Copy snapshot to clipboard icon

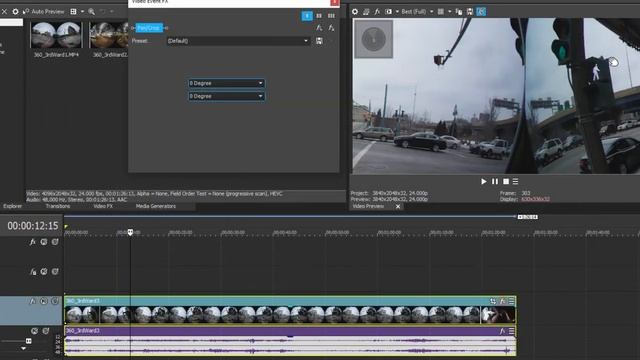tap(459, 11)
